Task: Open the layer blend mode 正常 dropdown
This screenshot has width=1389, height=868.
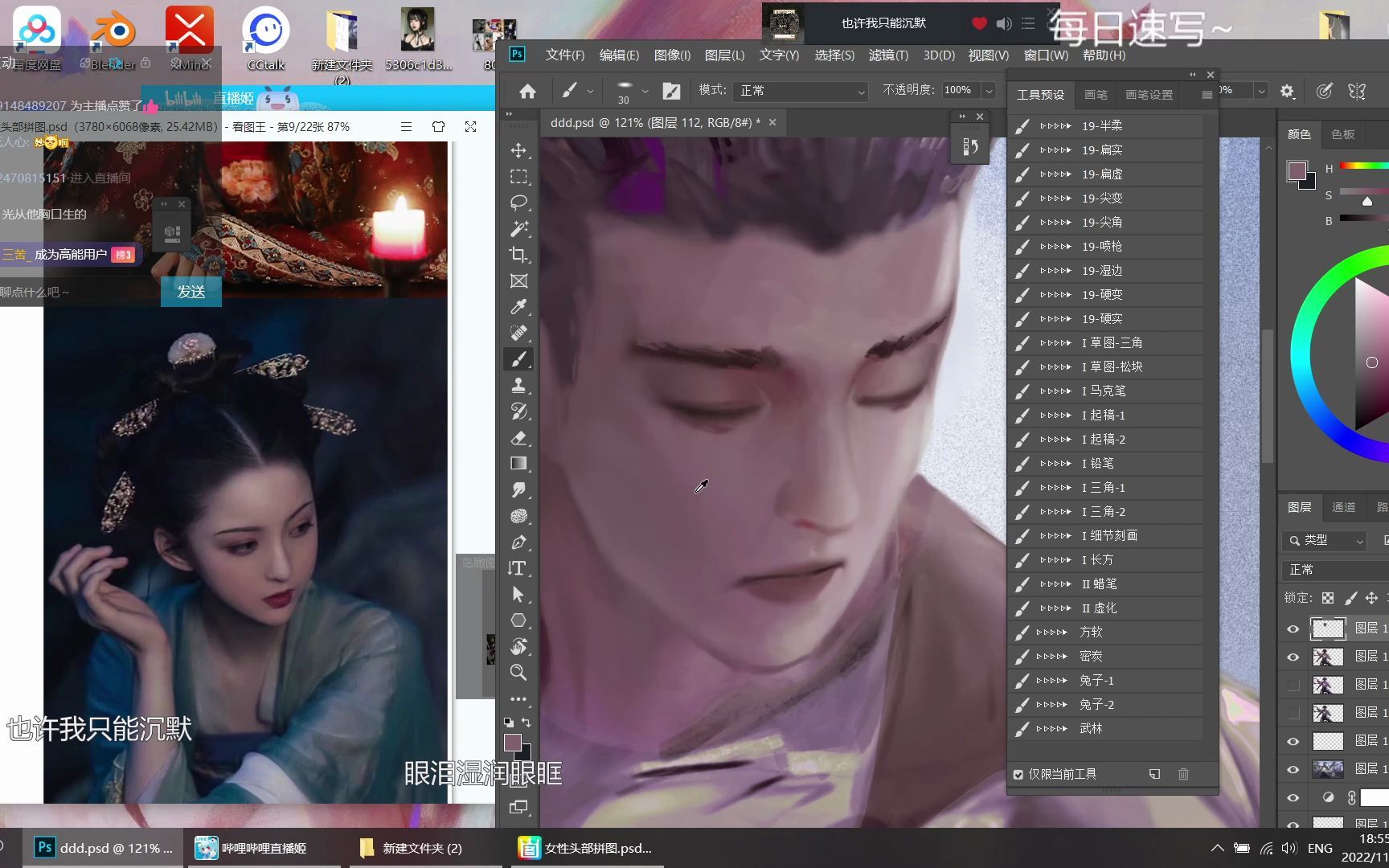Action: [1334, 570]
